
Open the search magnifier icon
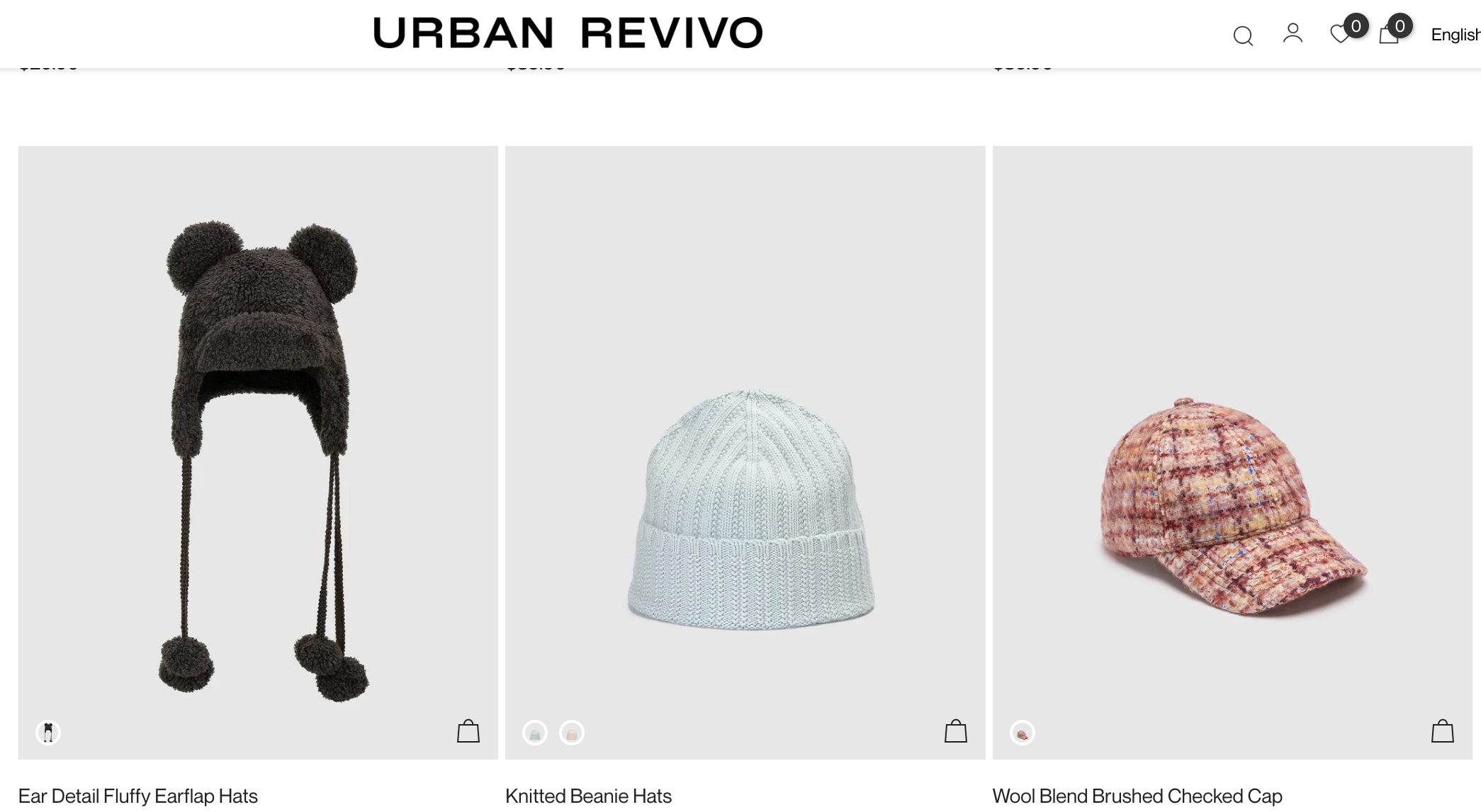(1243, 35)
